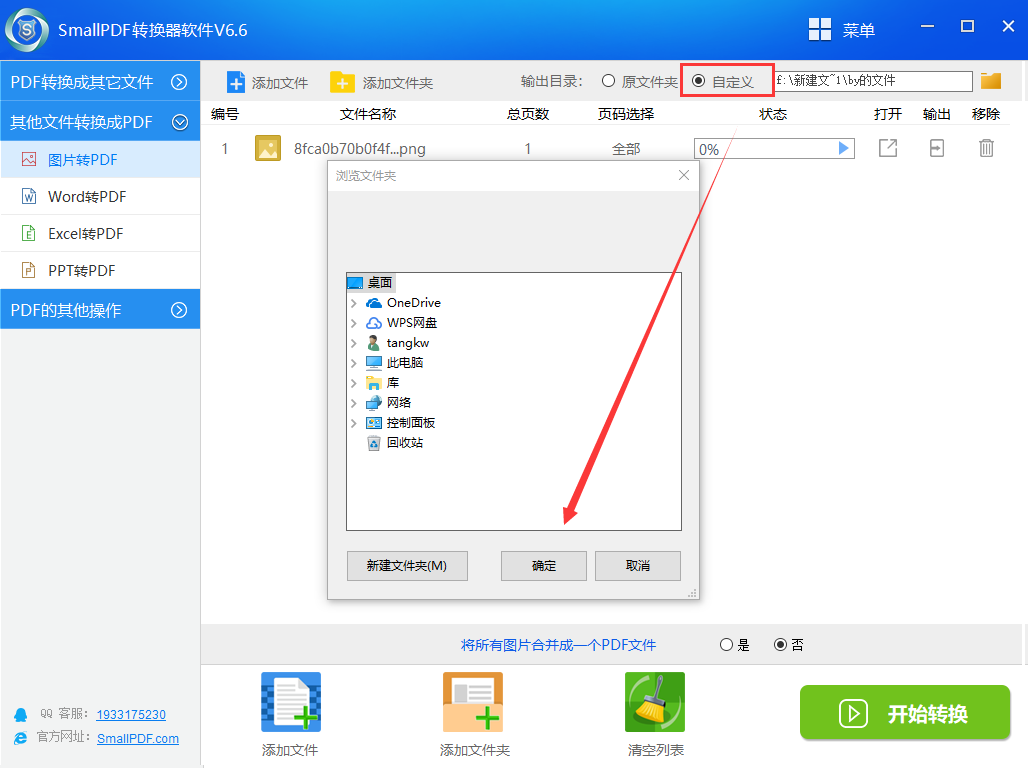This screenshot has width=1028, height=768.
Task: Click the 输出 folder icon in row 1
Action: (937, 148)
